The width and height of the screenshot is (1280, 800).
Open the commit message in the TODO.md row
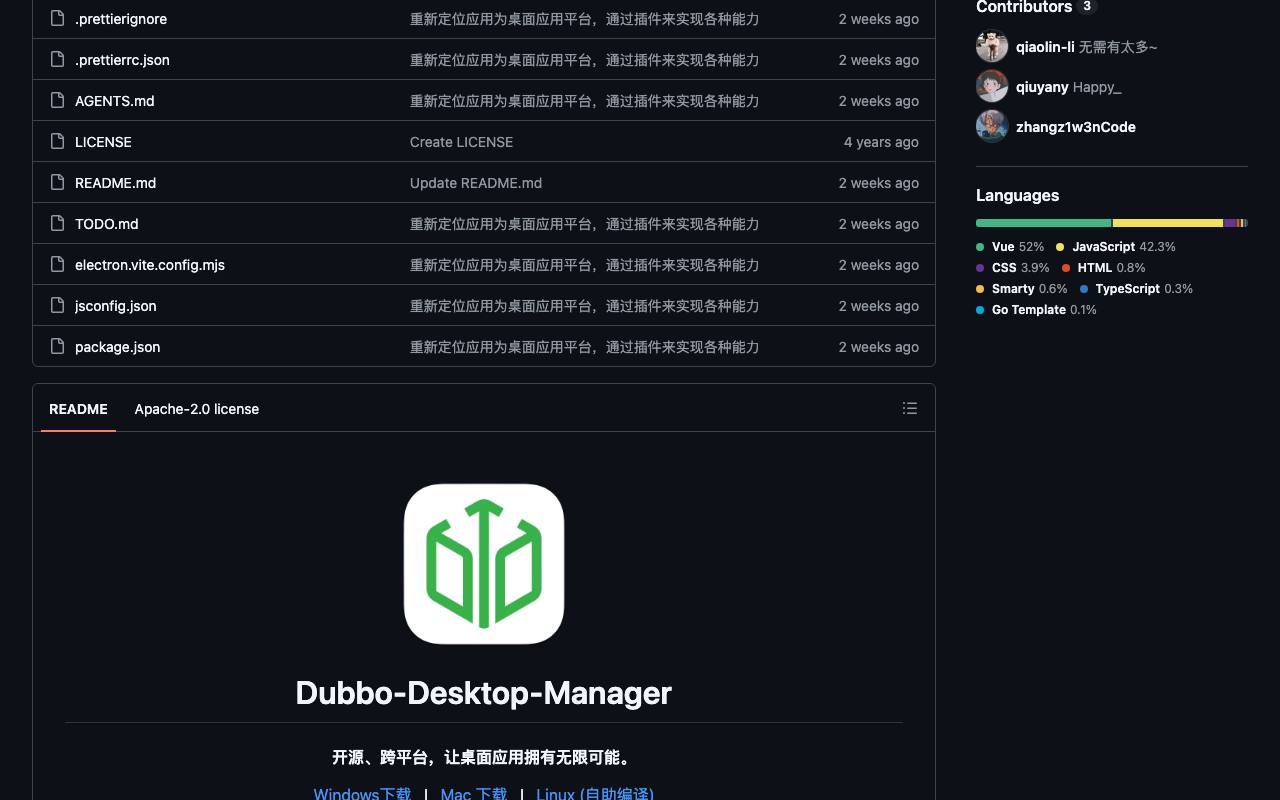[584, 224]
